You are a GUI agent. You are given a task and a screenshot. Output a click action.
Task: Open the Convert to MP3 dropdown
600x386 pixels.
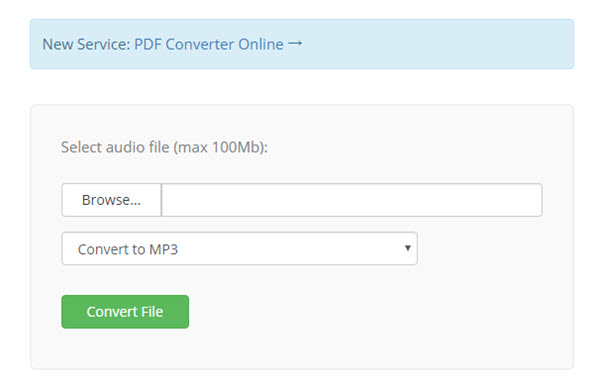[240, 249]
